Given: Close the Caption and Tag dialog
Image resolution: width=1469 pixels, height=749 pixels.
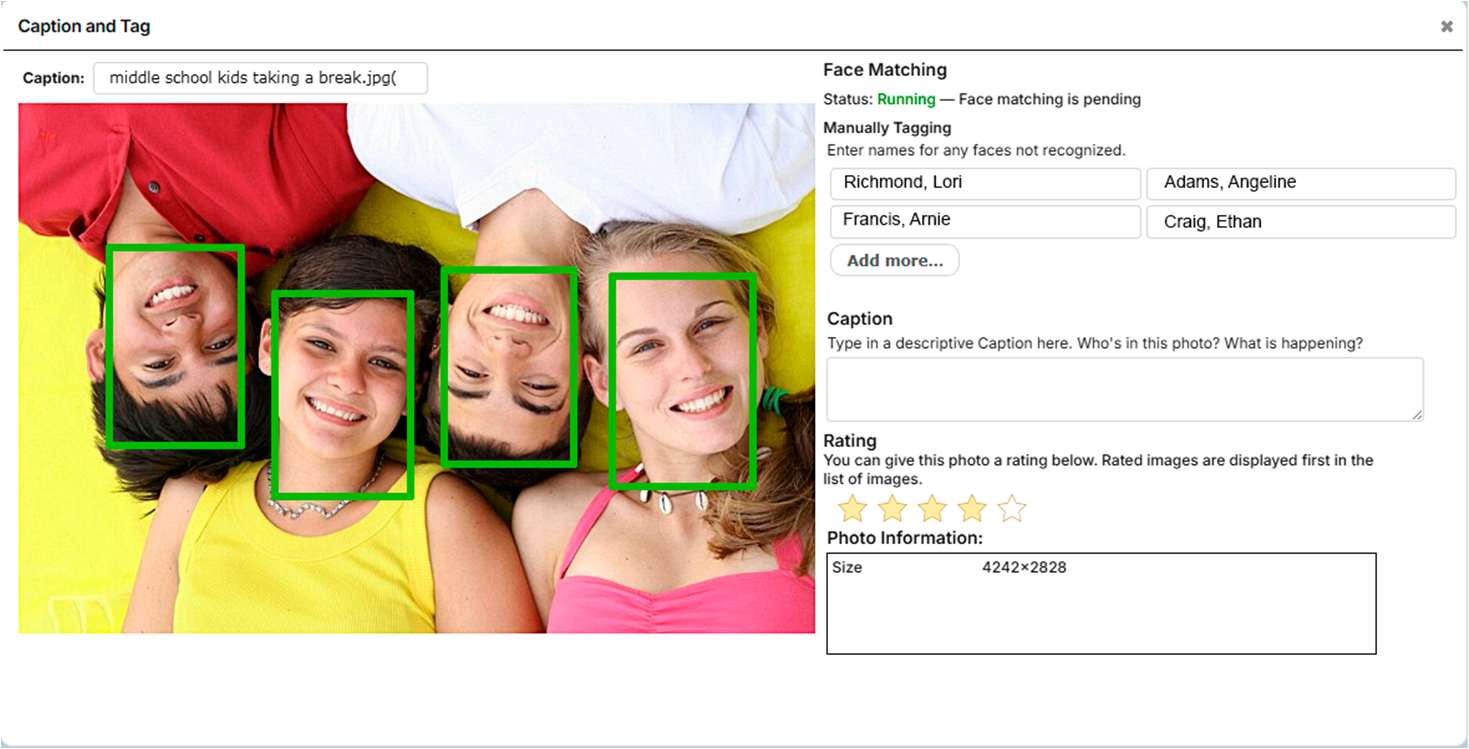Looking at the screenshot, I should [x=1446, y=27].
